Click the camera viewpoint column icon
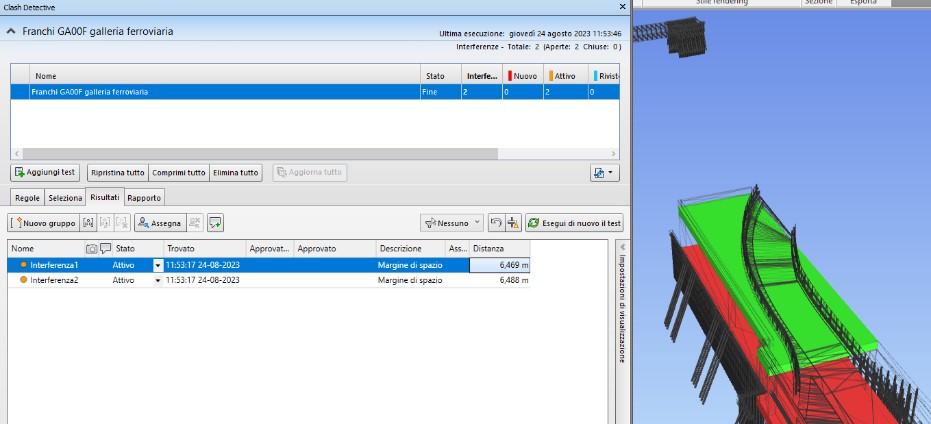 click(92, 248)
